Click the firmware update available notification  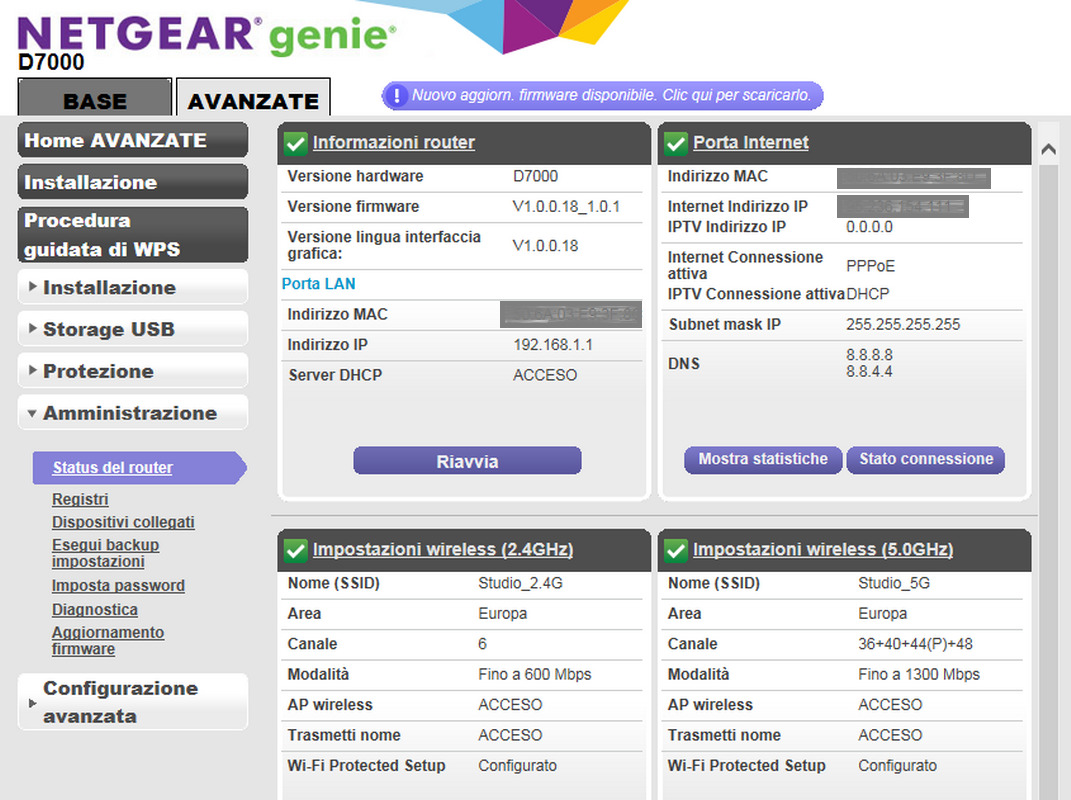point(615,96)
